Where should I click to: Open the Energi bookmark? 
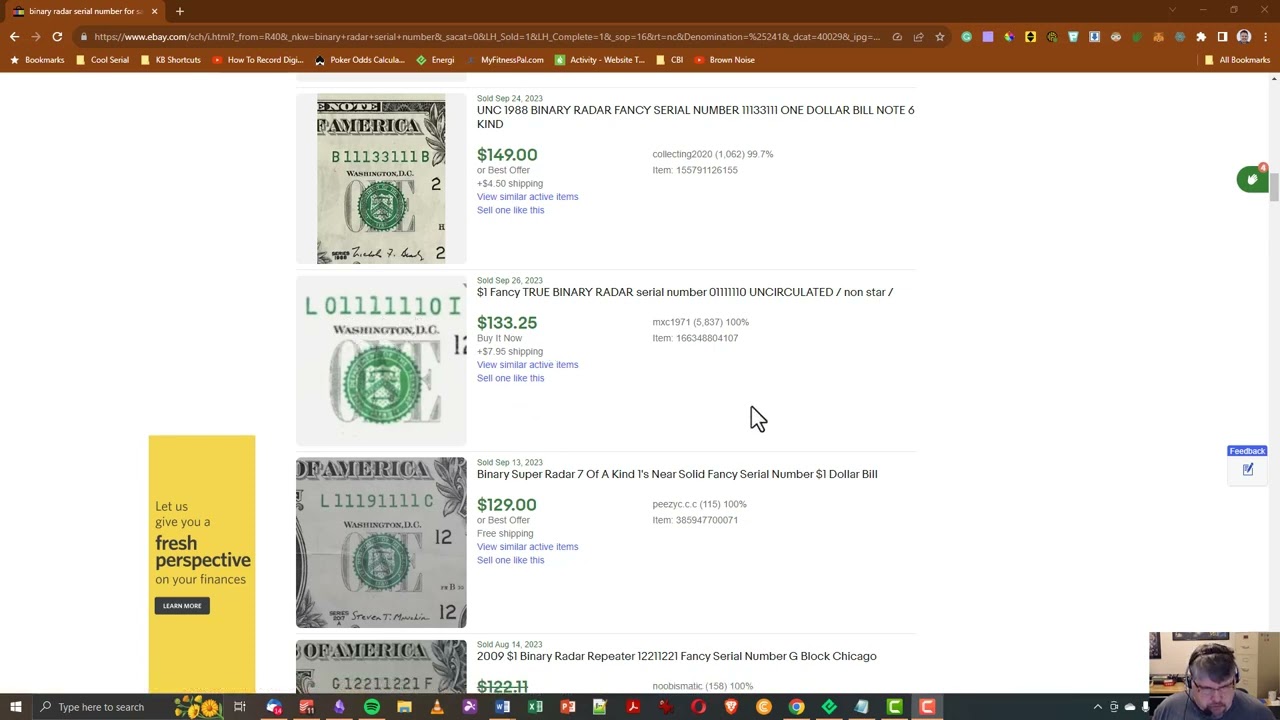point(436,60)
